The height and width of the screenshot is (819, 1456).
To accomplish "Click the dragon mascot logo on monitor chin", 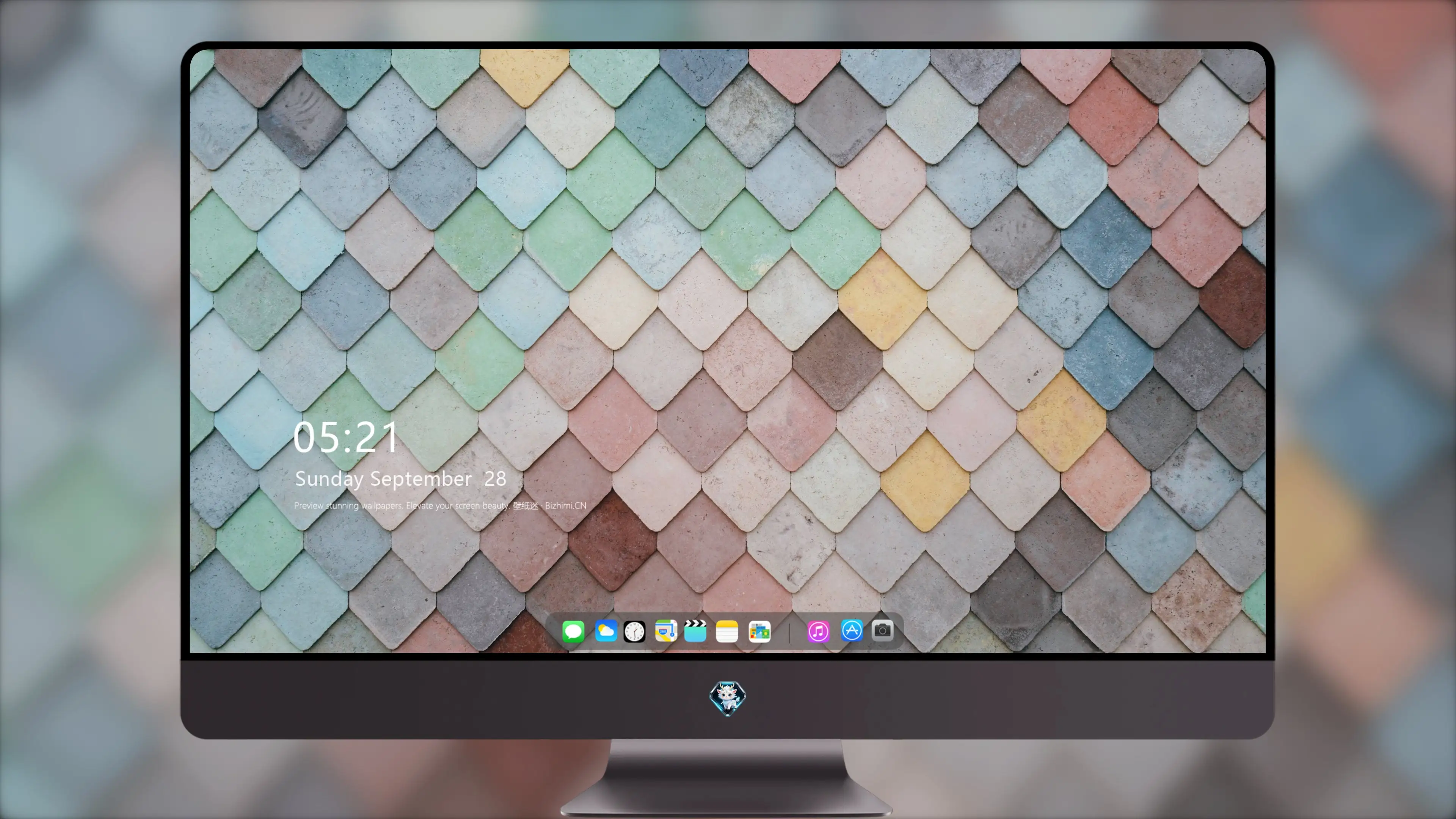I will pyautogui.click(x=728, y=698).
